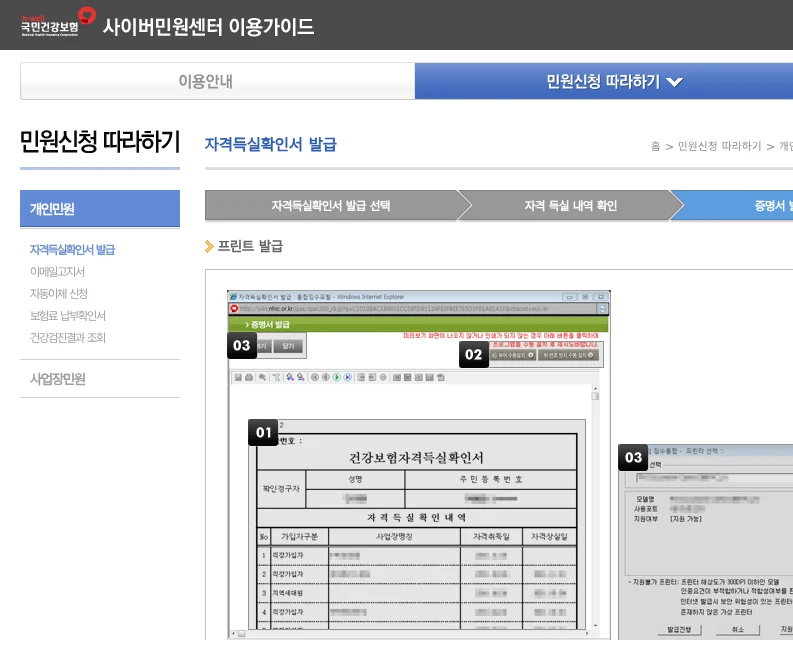Click 민원신청 따라하기 in the breadcrumb
793x656 pixels.
(x=719, y=146)
